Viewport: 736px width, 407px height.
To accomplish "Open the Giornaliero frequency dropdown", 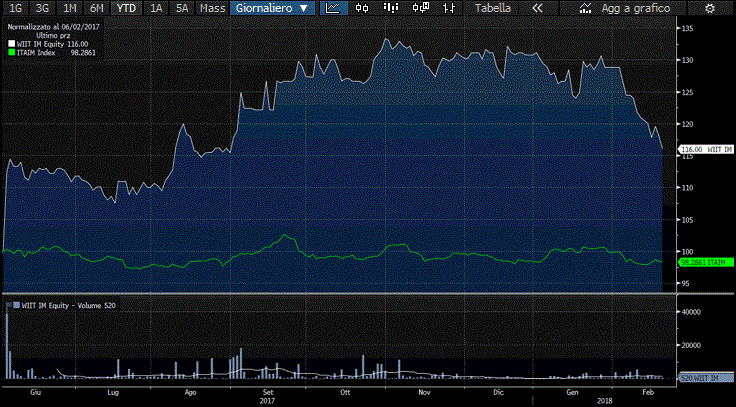I will coord(270,8).
